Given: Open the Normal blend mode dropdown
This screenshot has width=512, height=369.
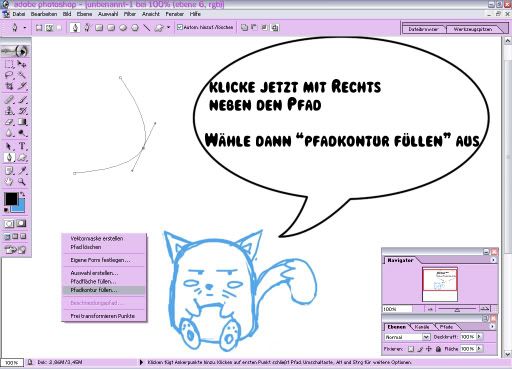Looking at the screenshot, I should [x=407, y=337].
